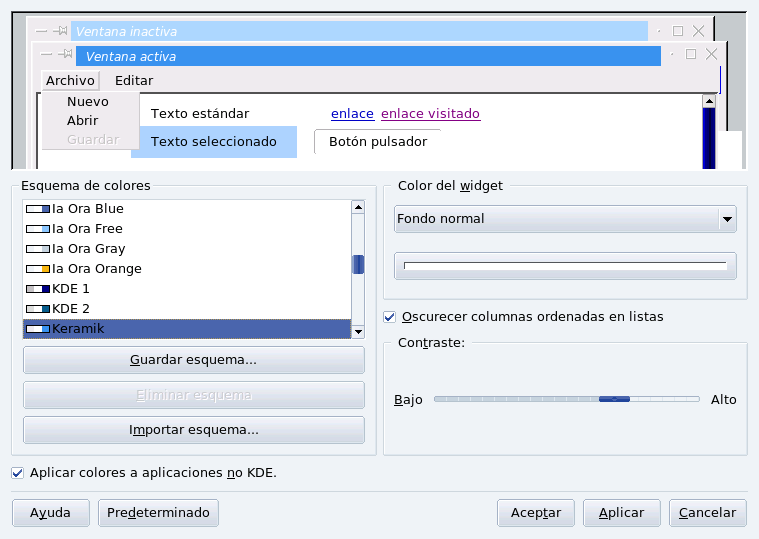Click the Keramik scheme preview icon
The image size is (759, 539).
point(38,329)
